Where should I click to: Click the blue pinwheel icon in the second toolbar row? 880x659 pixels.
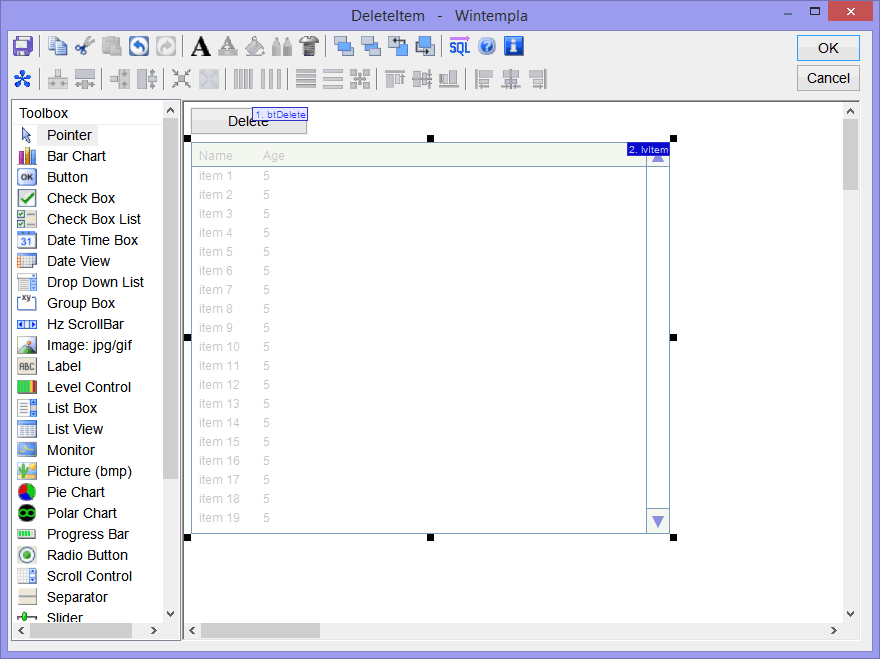click(x=23, y=79)
